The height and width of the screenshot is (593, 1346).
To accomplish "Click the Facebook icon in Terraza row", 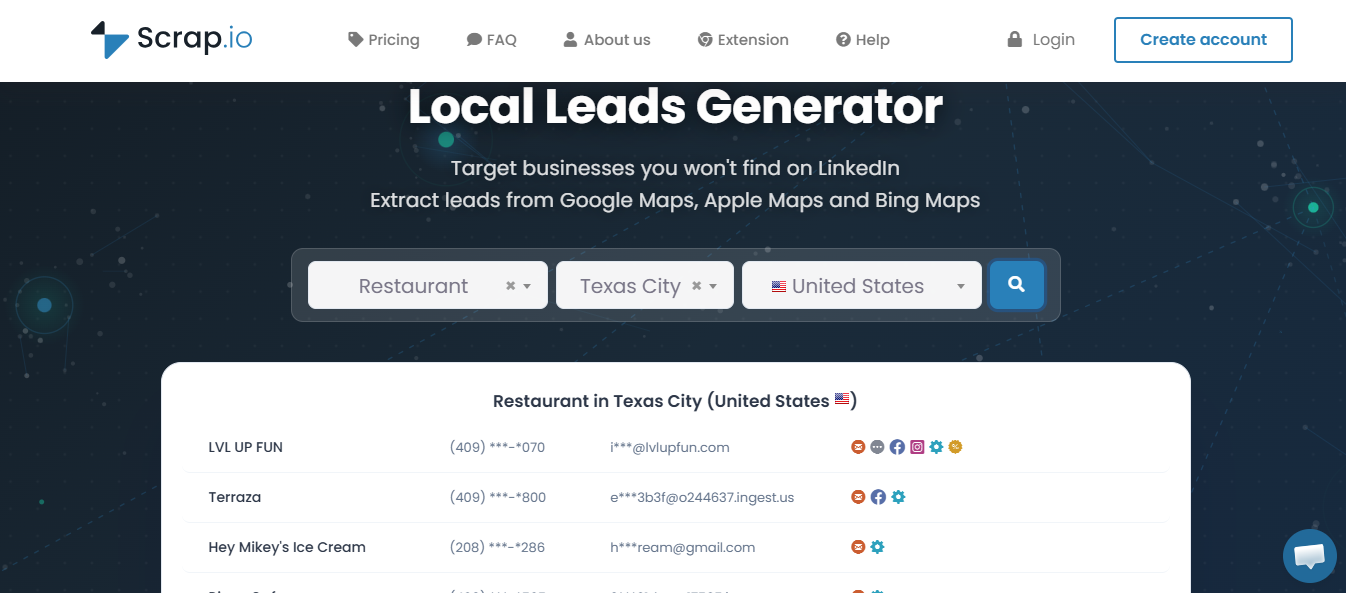I will point(878,497).
